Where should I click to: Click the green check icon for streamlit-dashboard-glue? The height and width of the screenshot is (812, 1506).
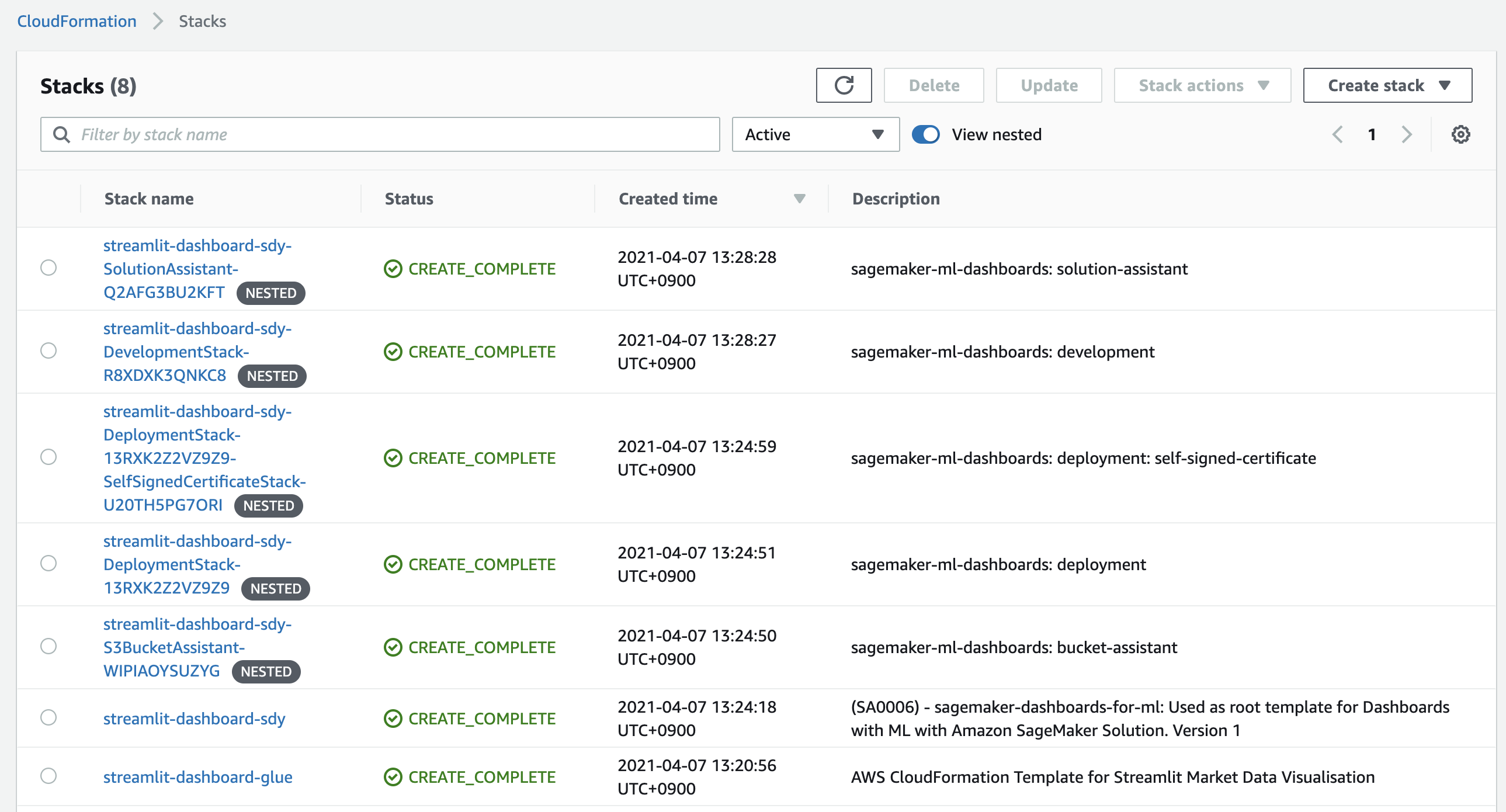click(393, 777)
